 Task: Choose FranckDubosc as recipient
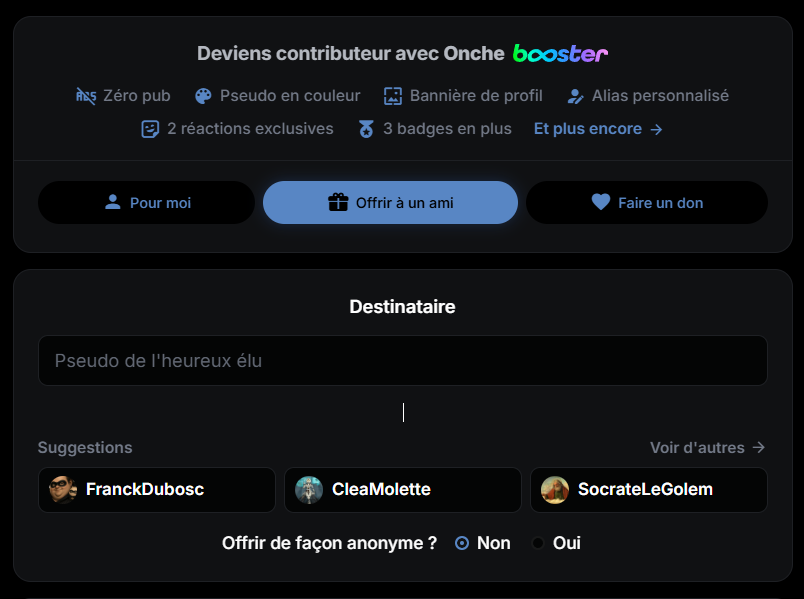coord(157,490)
